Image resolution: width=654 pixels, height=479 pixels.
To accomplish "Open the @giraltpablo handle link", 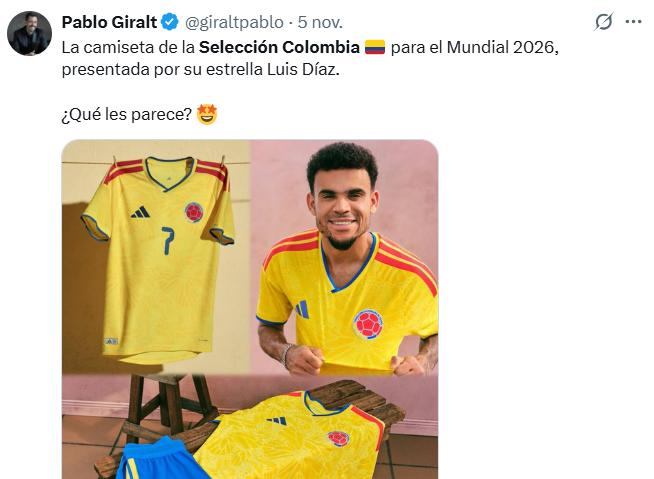I will (x=234, y=23).
